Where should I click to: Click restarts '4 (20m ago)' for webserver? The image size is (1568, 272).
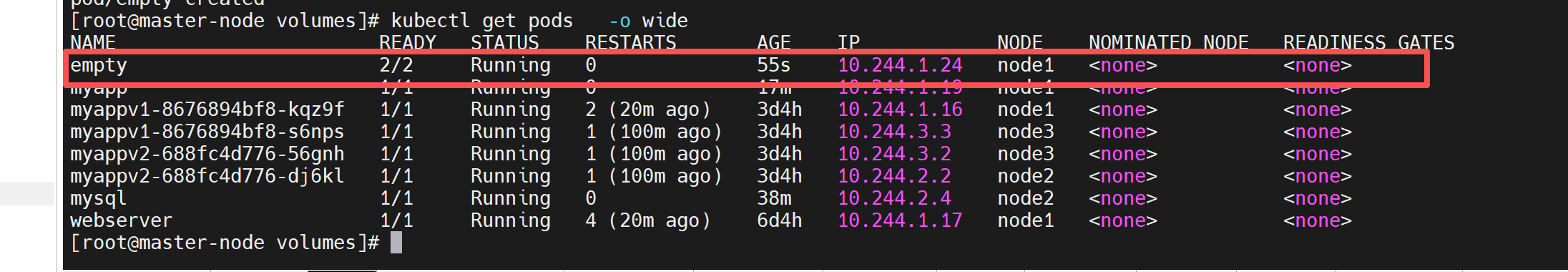[648, 220]
